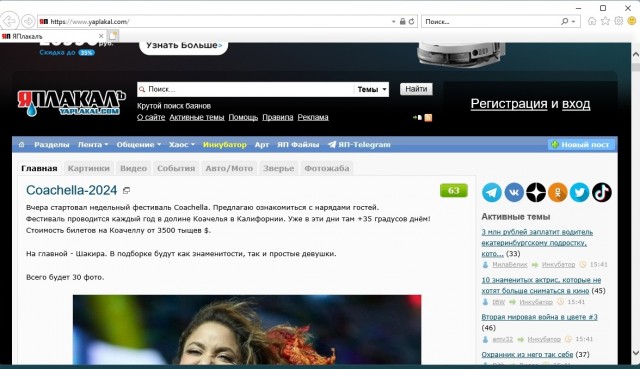Image resolution: width=640 pixels, height=369 pixels.
Task: Open the Помощь link
Action: 243,117
